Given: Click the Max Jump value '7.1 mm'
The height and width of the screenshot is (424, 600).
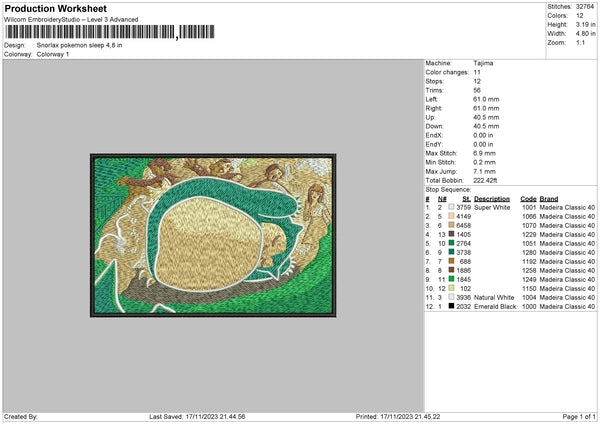Looking at the screenshot, I should (484, 171).
